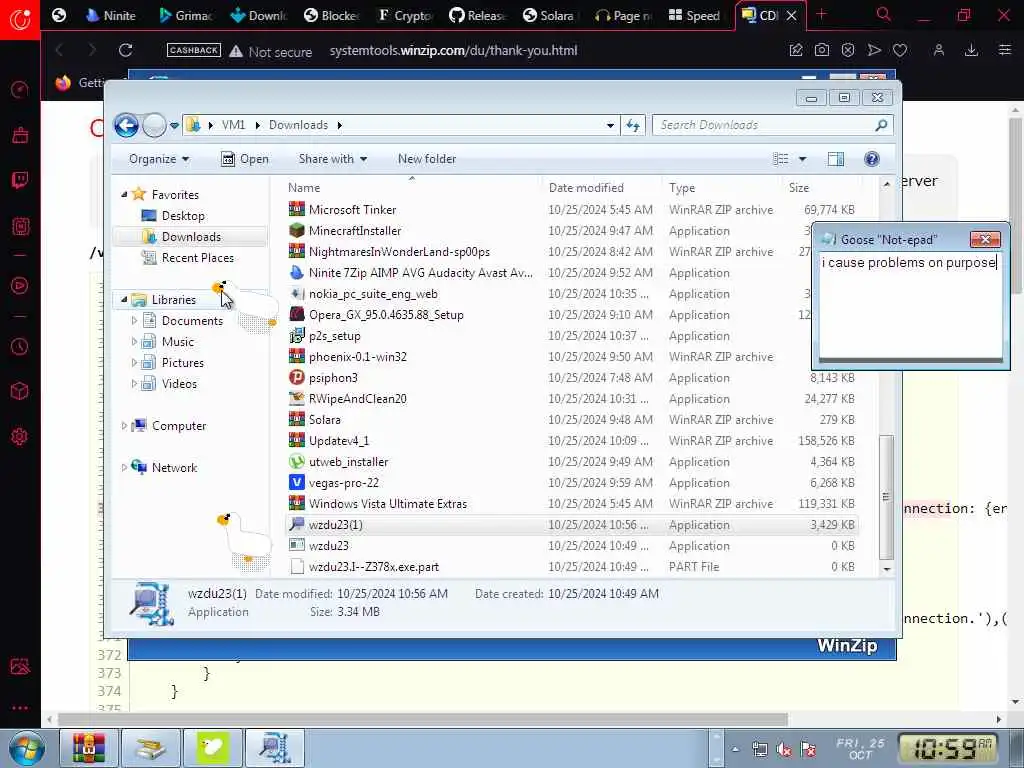Expand the Computer tree node
Screen dimensions: 1024x768
(x=124, y=426)
